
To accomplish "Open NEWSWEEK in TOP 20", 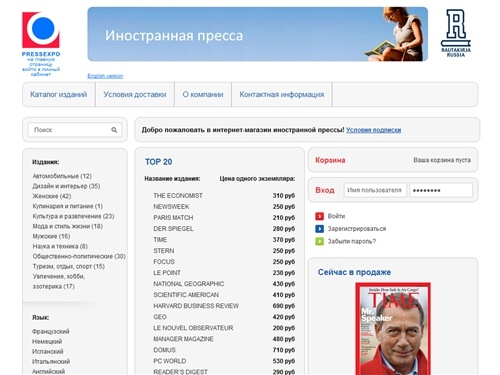I will [171, 207].
